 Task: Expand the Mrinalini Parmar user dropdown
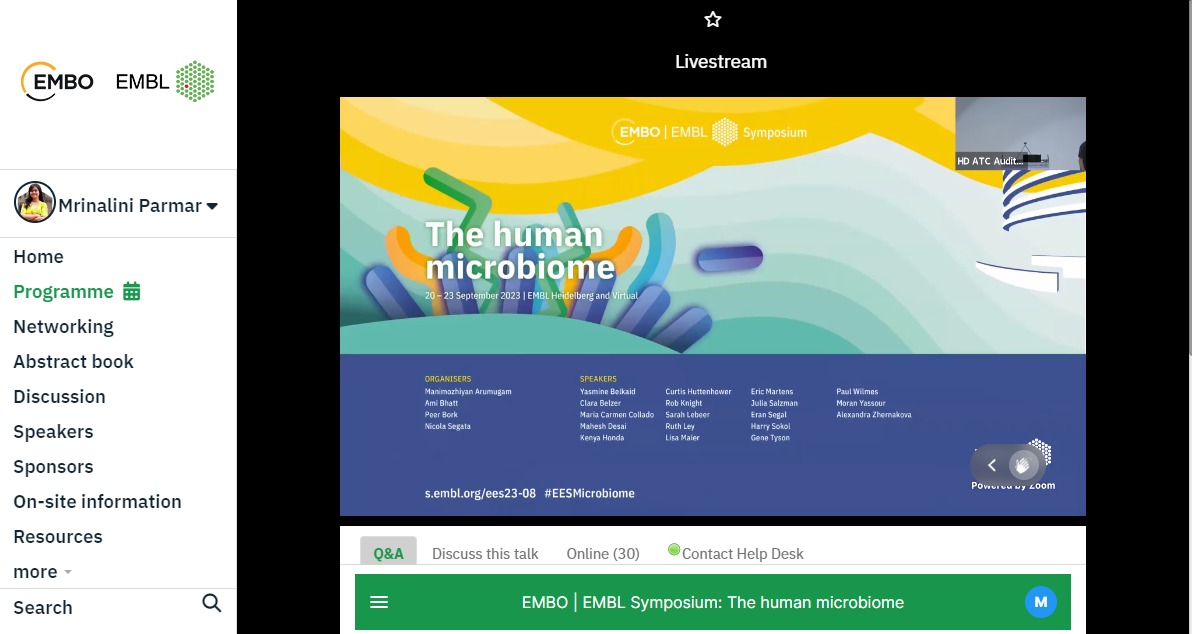pos(212,206)
